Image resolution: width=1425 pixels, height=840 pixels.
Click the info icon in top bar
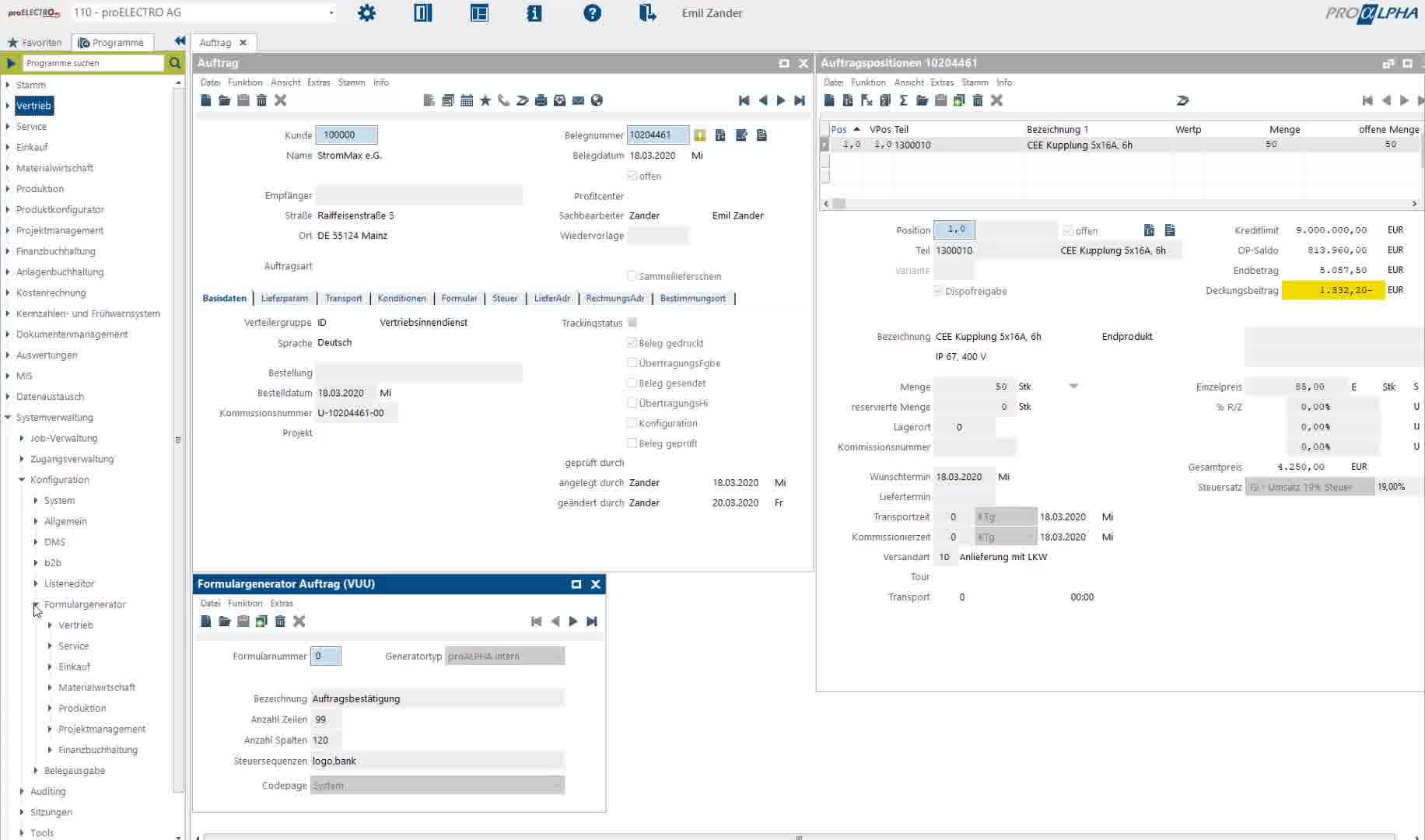[534, 13]
